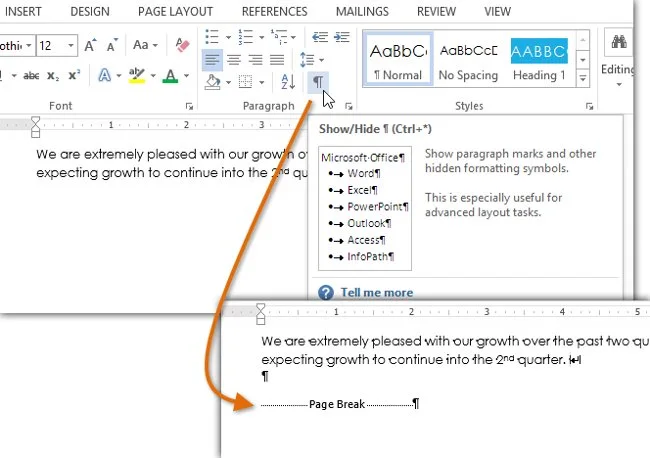Click the help icon beside Tell me more

point(326,292)
